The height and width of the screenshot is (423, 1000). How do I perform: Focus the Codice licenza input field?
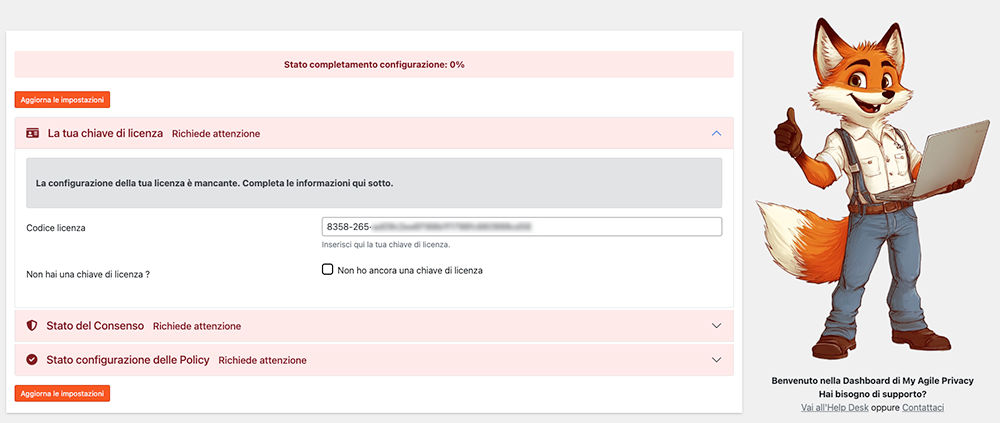click(x=521, y=227)
